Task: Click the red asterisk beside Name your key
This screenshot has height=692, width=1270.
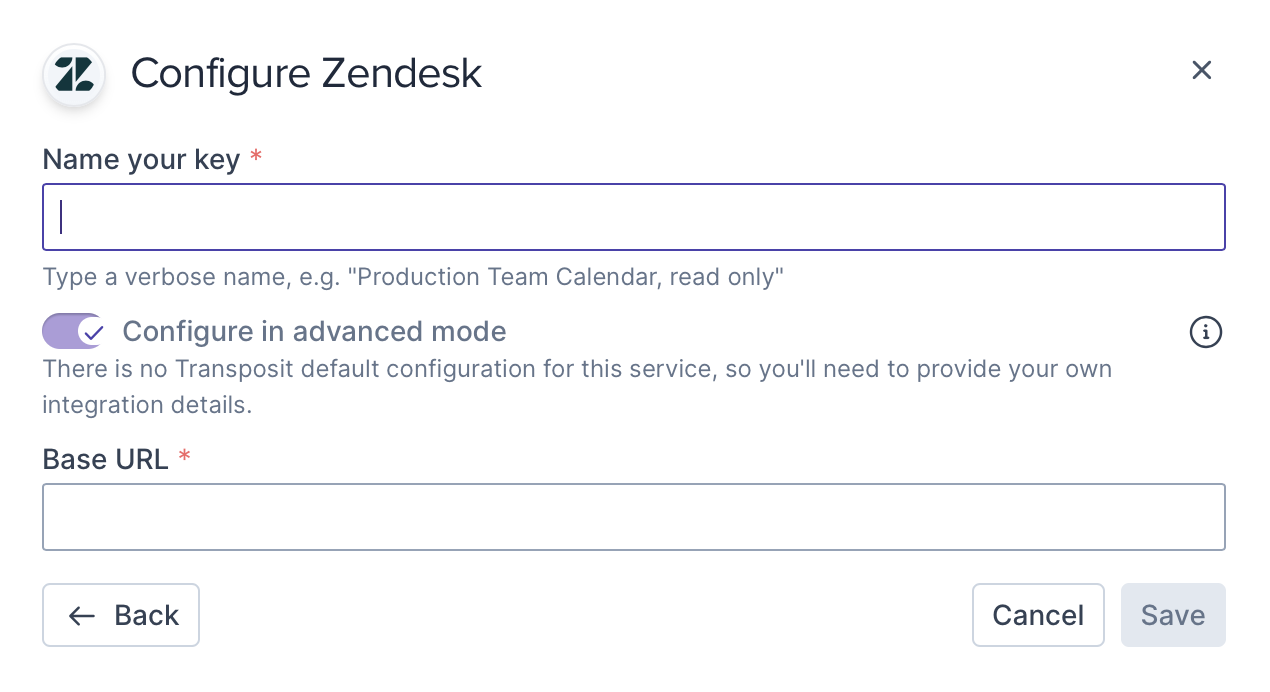Action: point(256,158)
